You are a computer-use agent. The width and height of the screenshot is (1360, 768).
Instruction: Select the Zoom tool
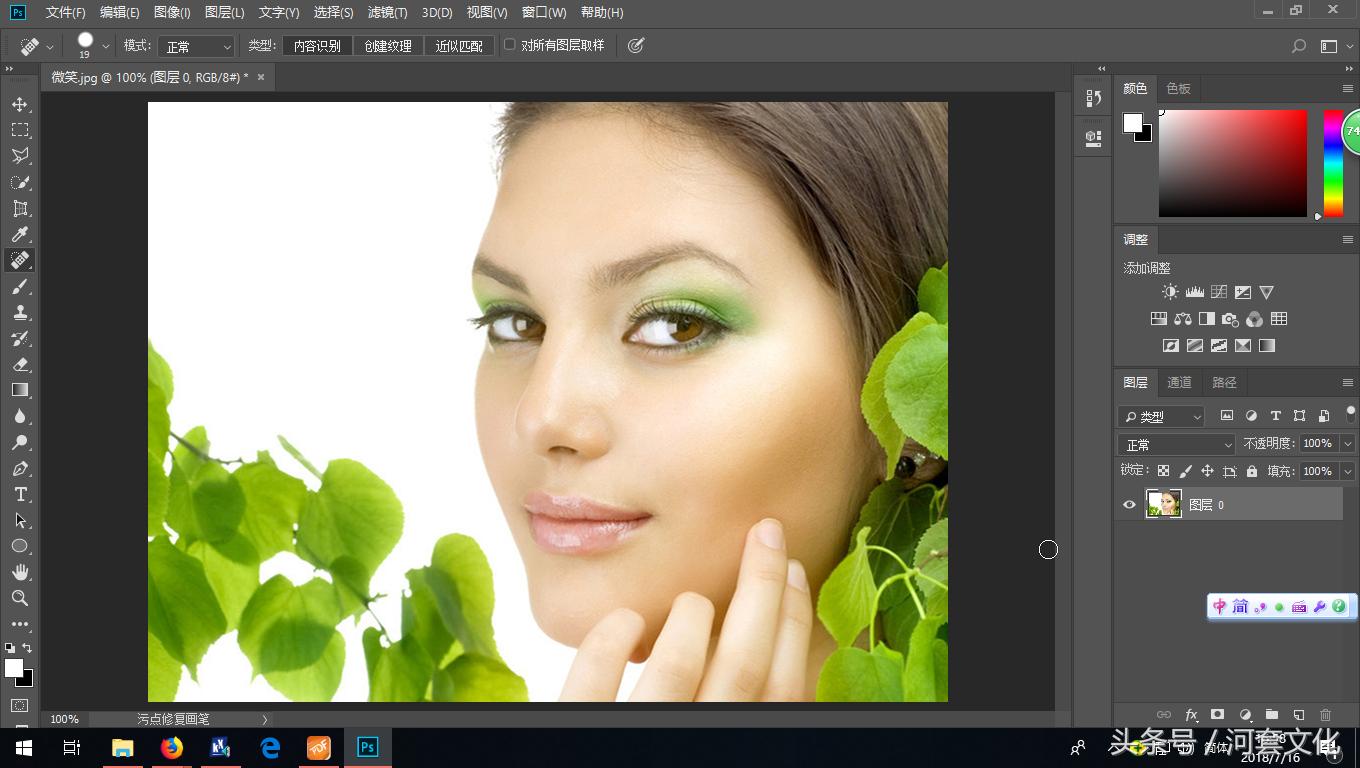pyautogui.click(x=20, y=598)
